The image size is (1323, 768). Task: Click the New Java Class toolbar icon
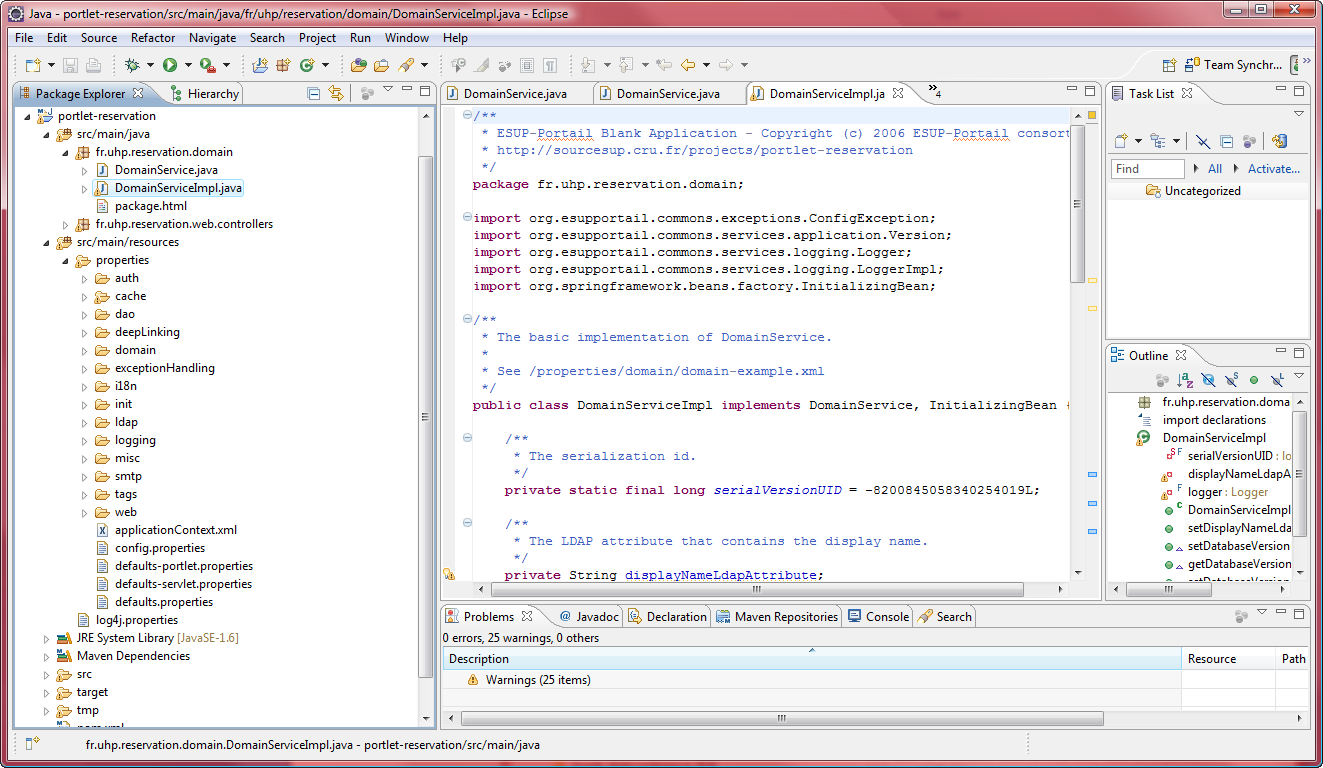(307, 65)
